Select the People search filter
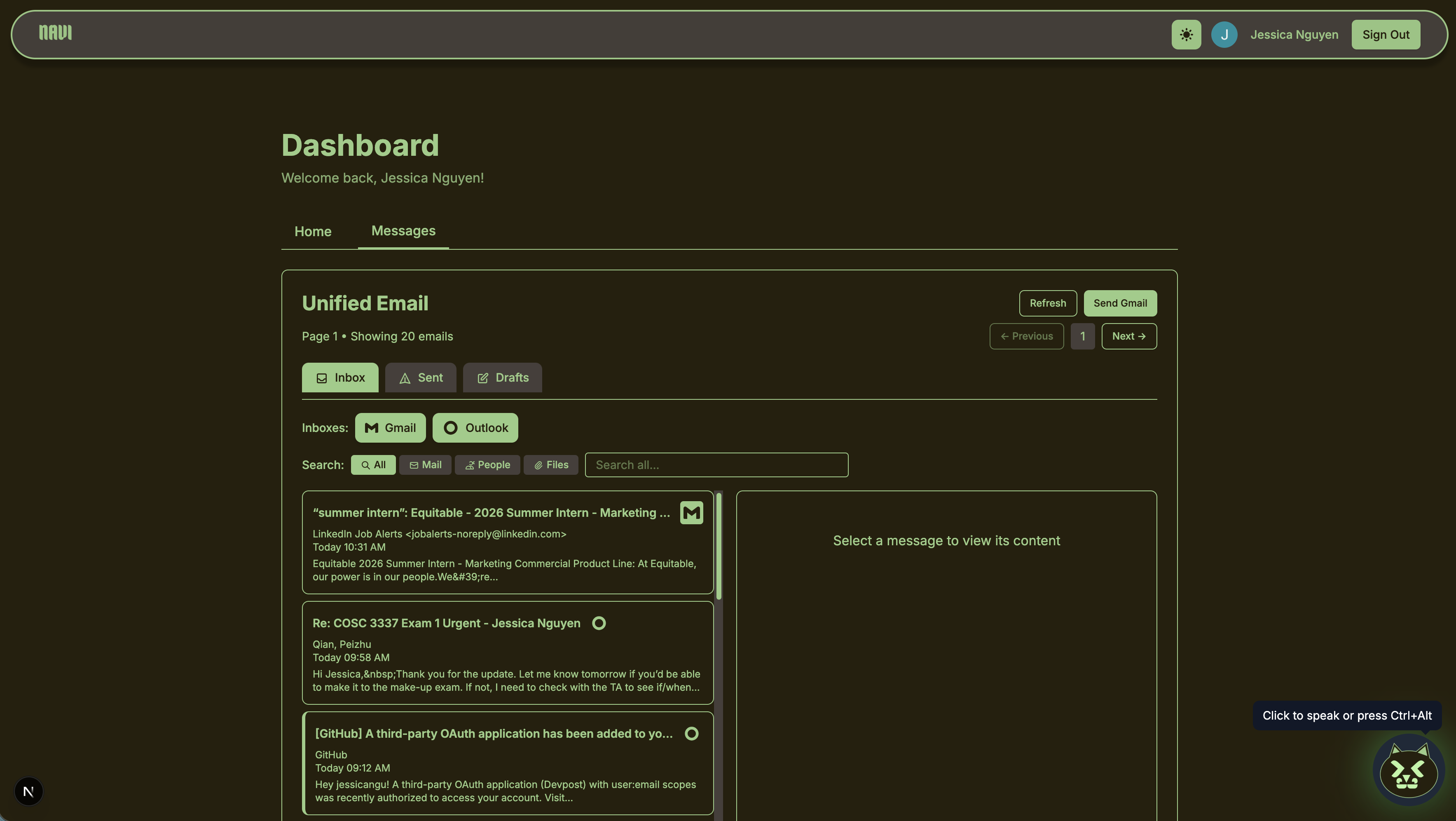 click(x=487, y=465)
